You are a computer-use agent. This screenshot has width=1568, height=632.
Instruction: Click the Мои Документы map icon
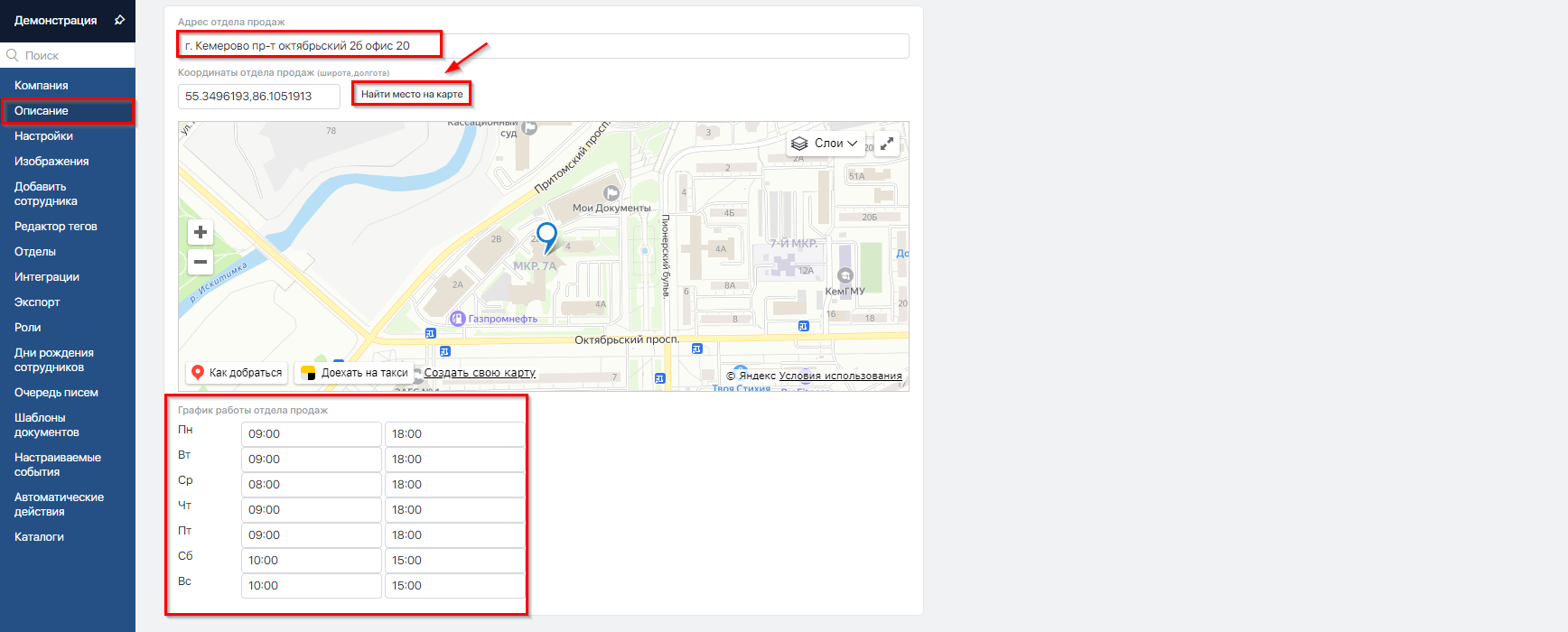click(x=611, y=193)
